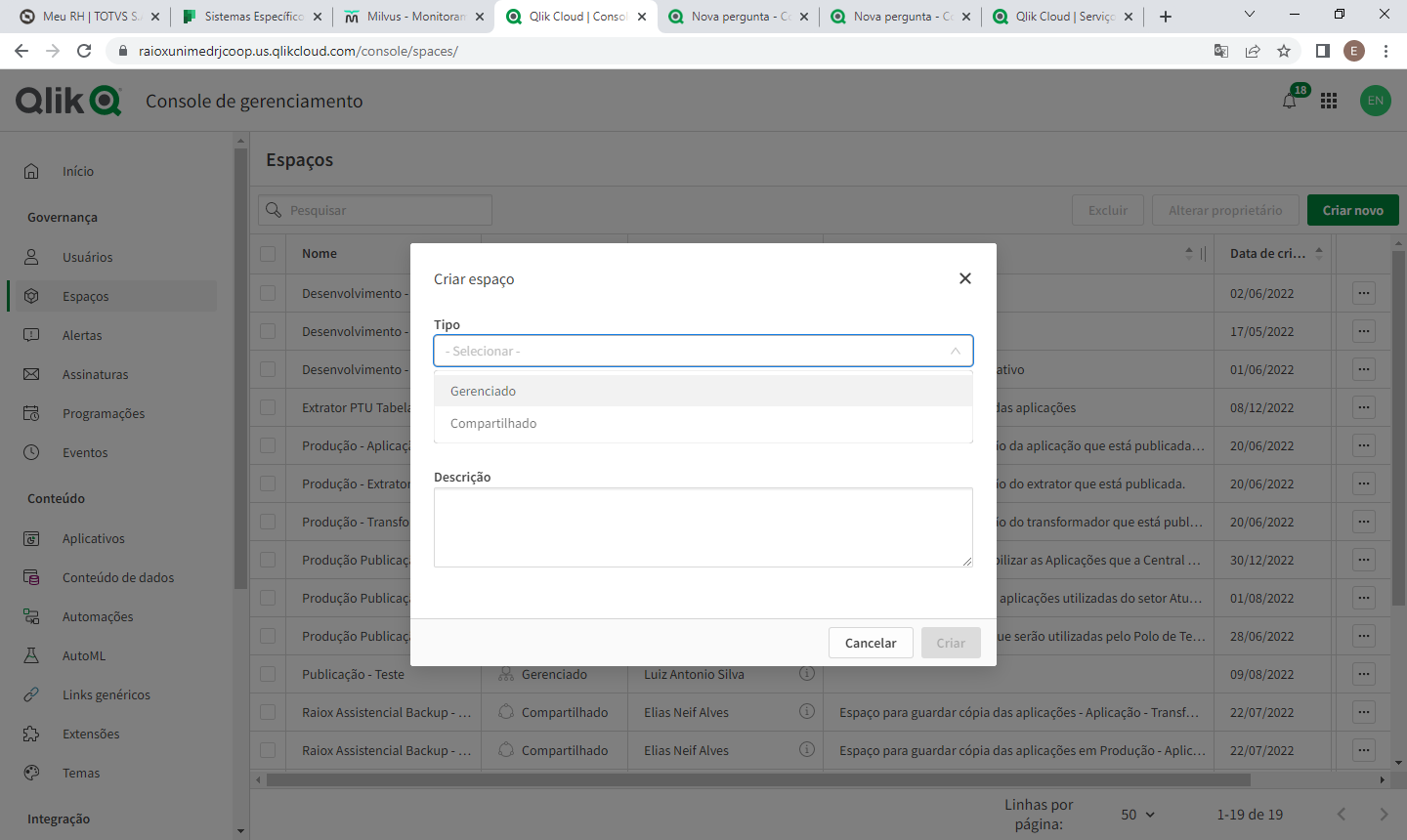Choose Compartilhado as the space type

492,423
